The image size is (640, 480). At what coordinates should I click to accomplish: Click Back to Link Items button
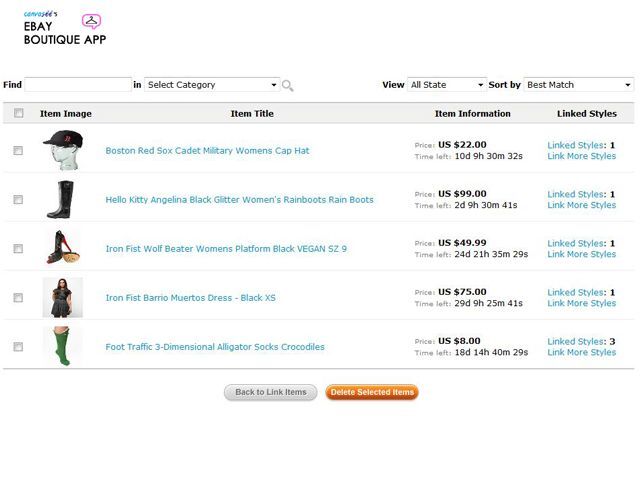tap(271, 392)
